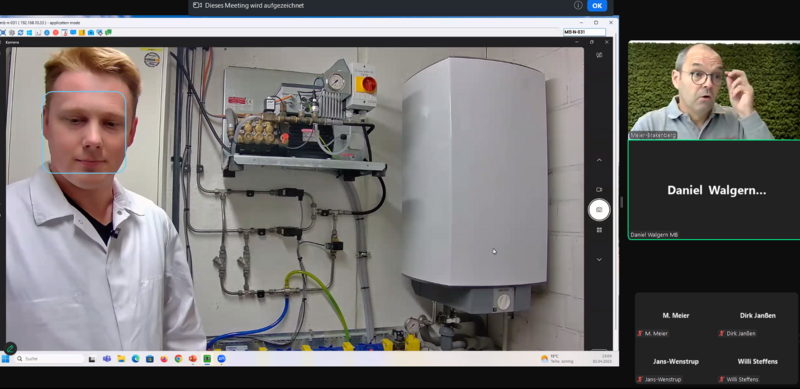
Task: Click the green chat icon in remote toolbar
Action: click(x=108, y=33)
